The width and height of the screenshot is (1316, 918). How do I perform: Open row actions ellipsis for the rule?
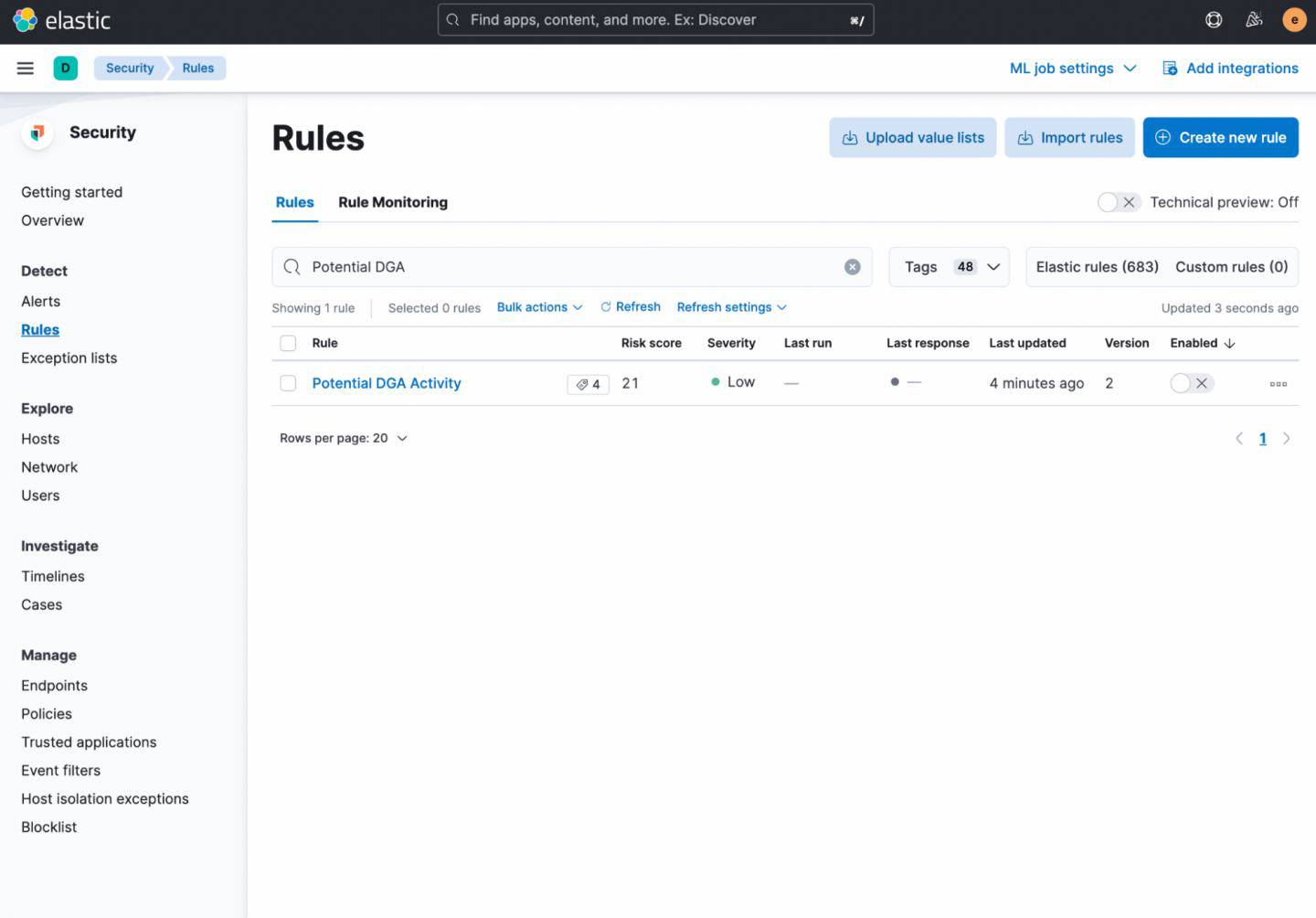click(1278, 384)
